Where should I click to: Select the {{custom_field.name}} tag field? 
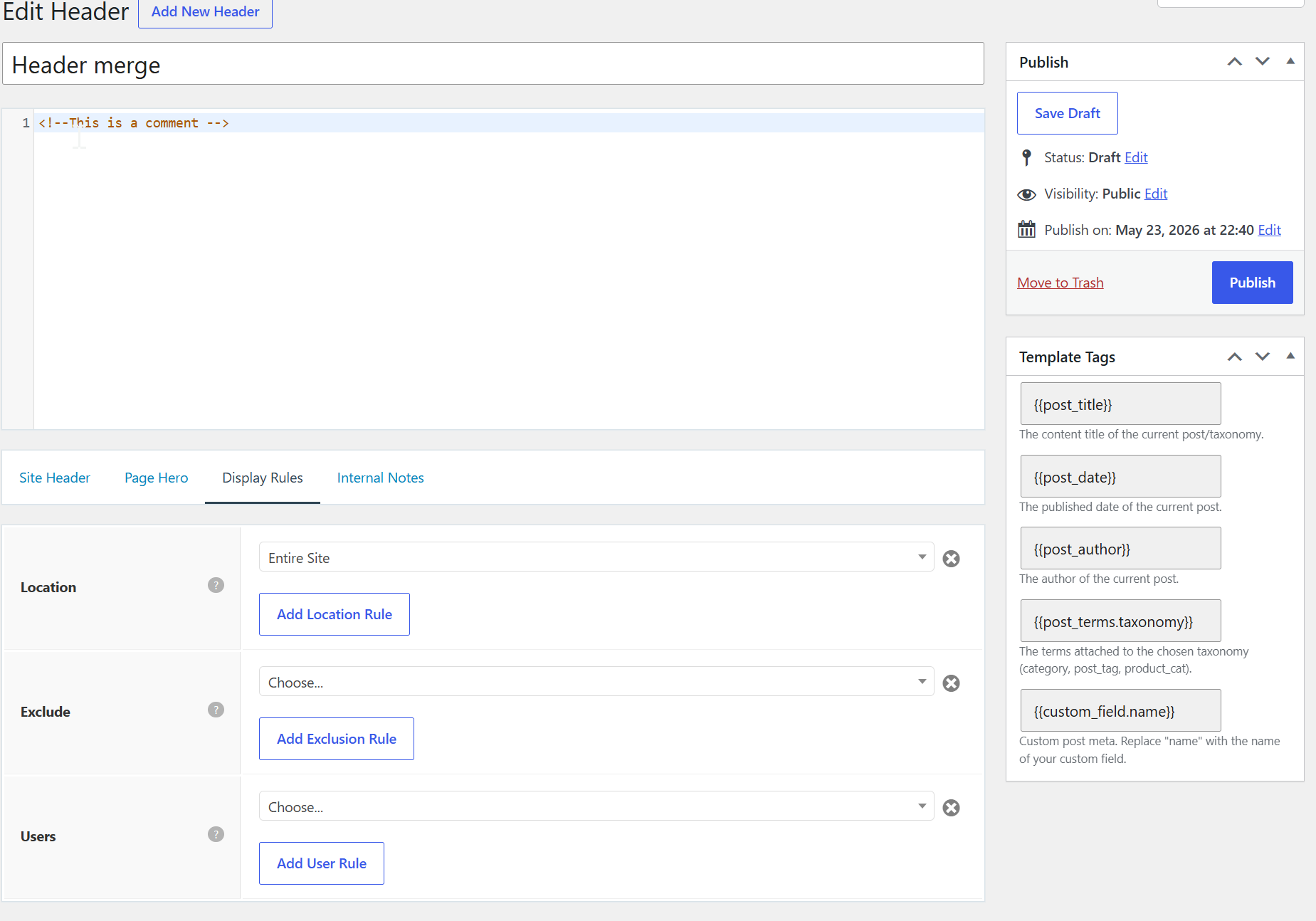coord(1121,710)
